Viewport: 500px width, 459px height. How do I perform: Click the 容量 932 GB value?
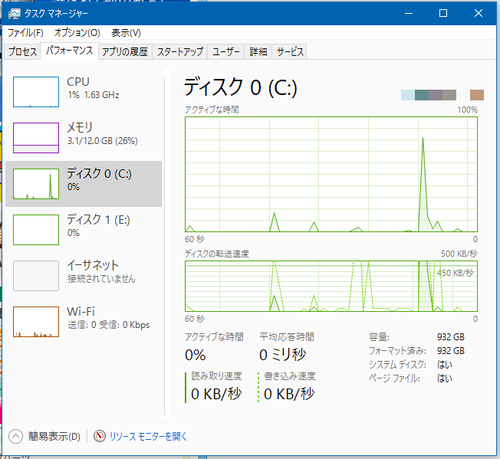[x=451, y=337]
